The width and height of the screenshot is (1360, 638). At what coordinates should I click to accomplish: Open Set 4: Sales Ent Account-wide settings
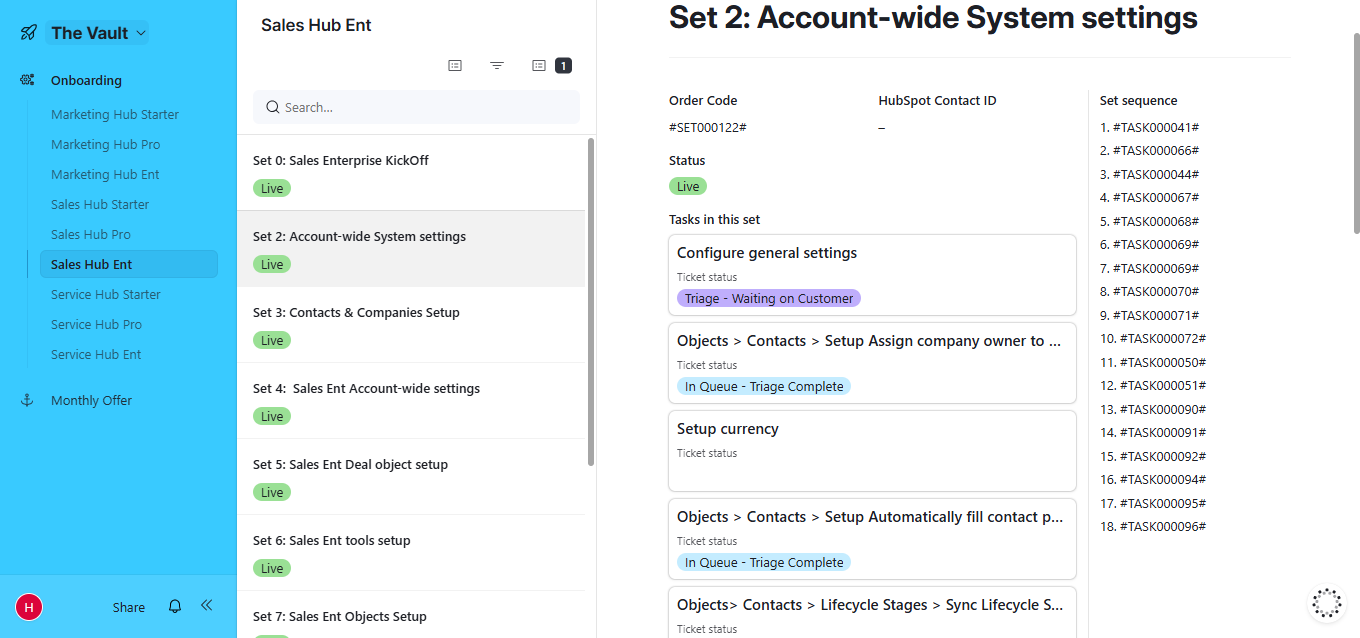coord(411,401)
